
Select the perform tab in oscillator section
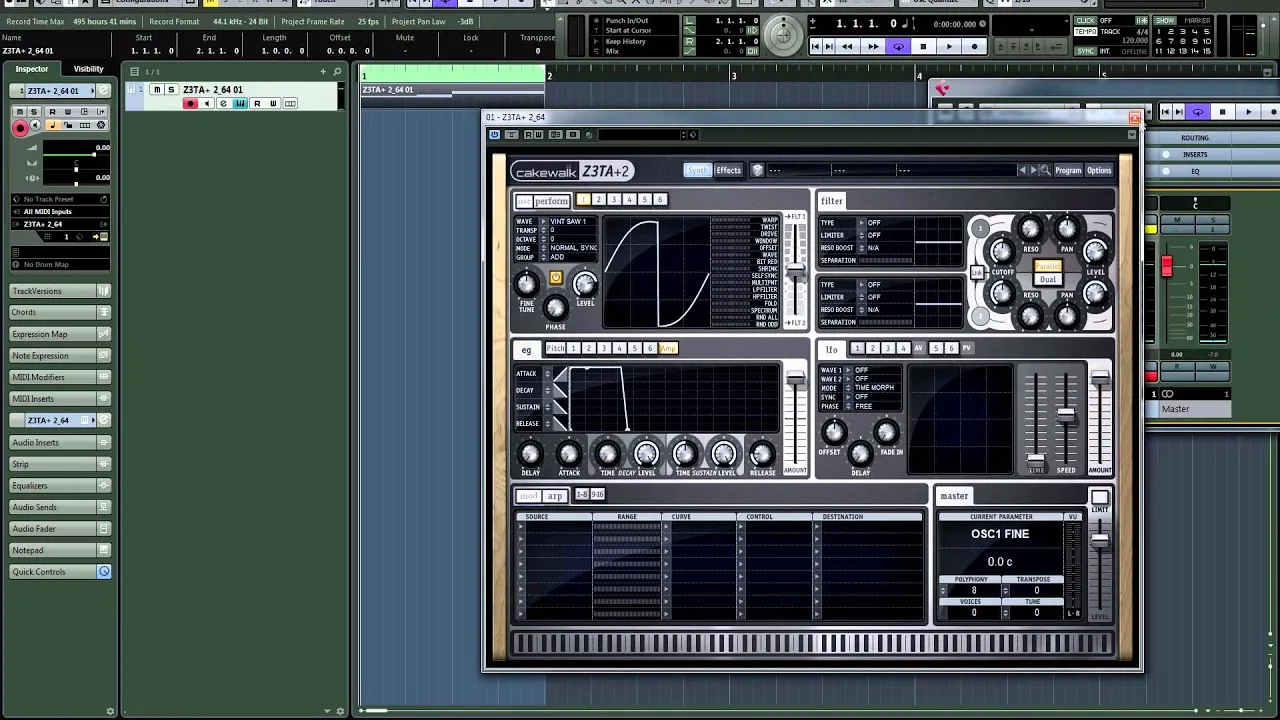click(x=550, y=201)
